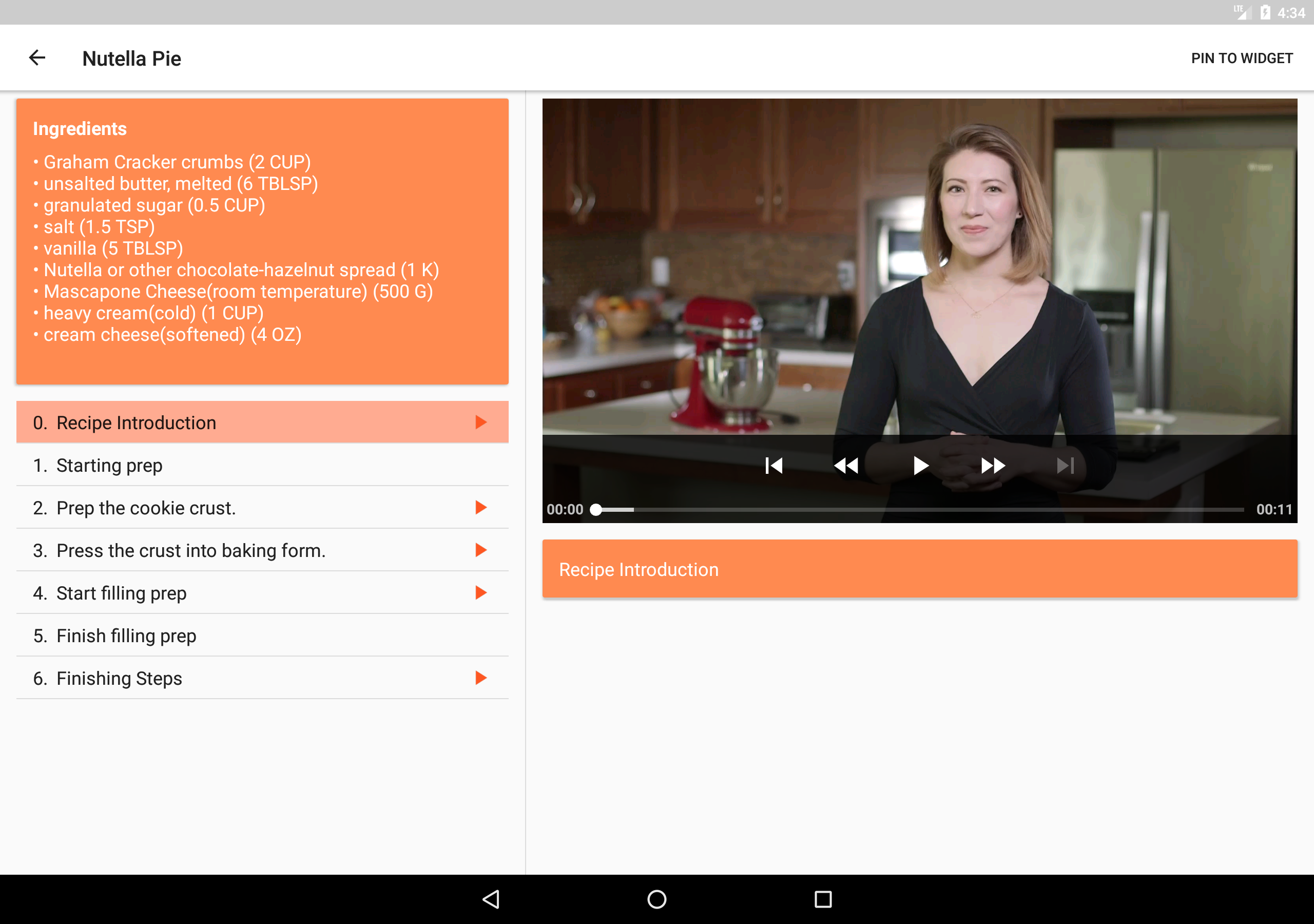Open the Recipe Introduction description card

919,569
